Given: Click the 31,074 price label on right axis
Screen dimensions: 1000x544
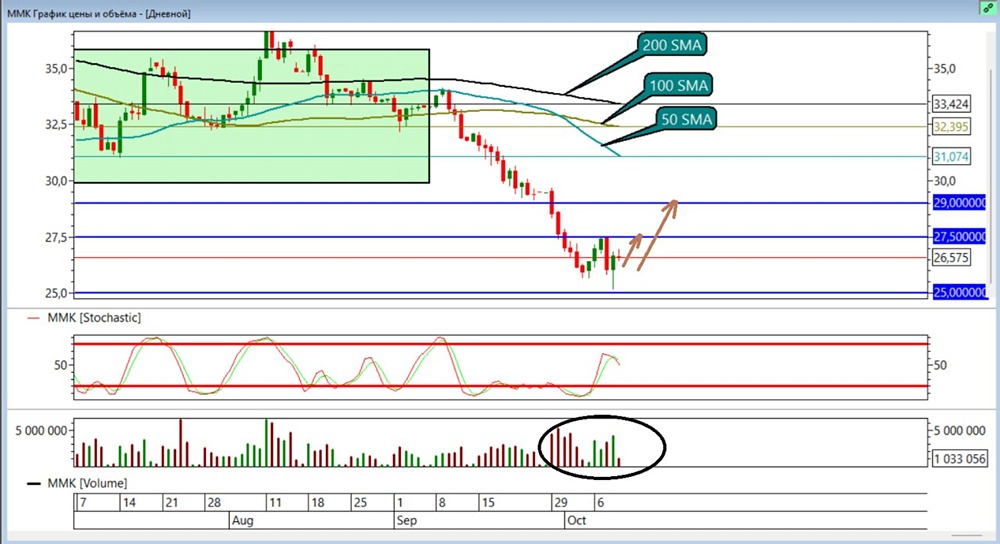Looking at the screenshot, I should point(951,156).
